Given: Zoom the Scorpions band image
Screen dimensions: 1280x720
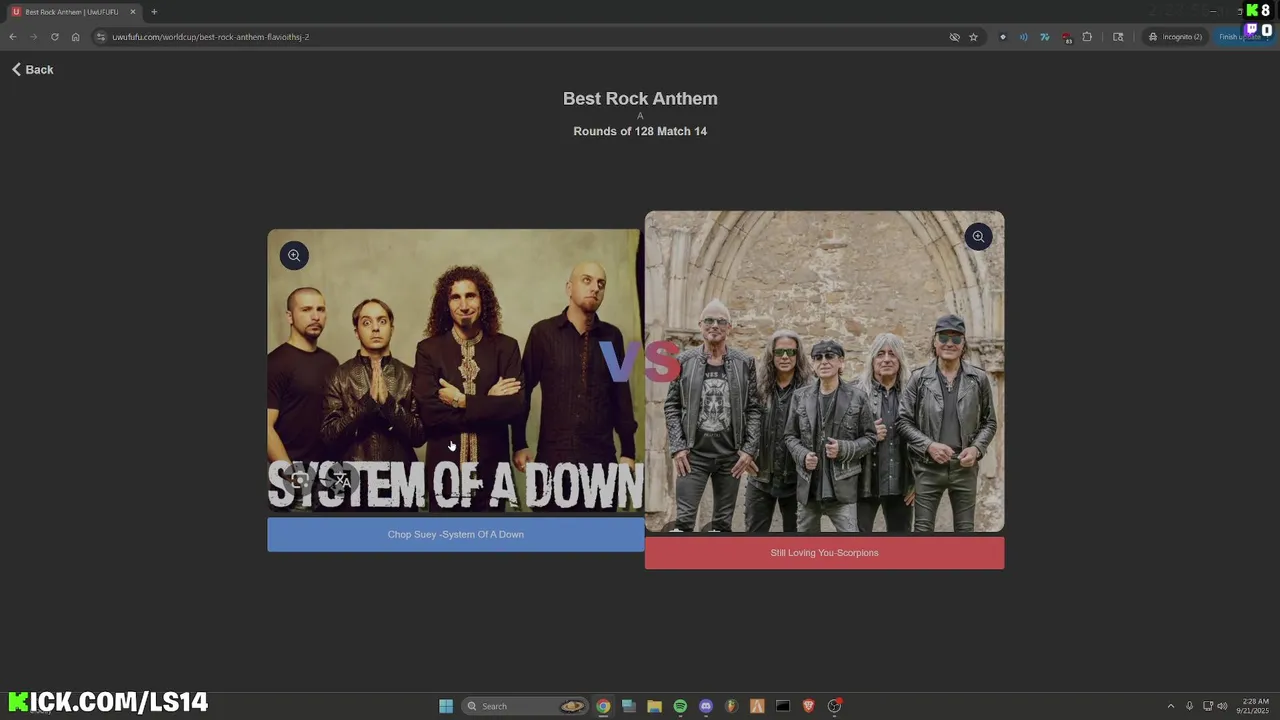Looking at the screenshot, I should point(978,237).
